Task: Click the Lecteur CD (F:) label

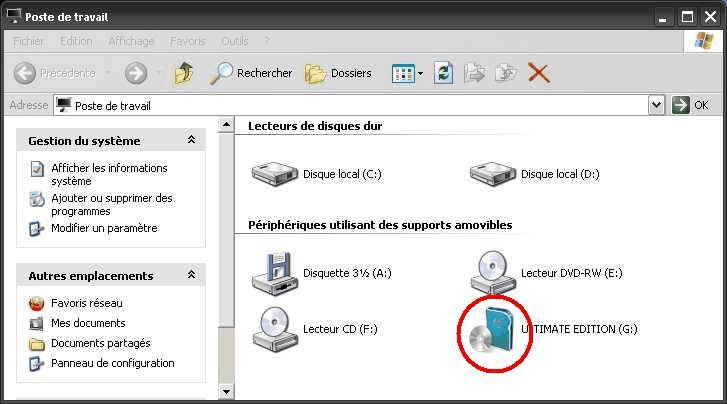Action: [340, 329]
